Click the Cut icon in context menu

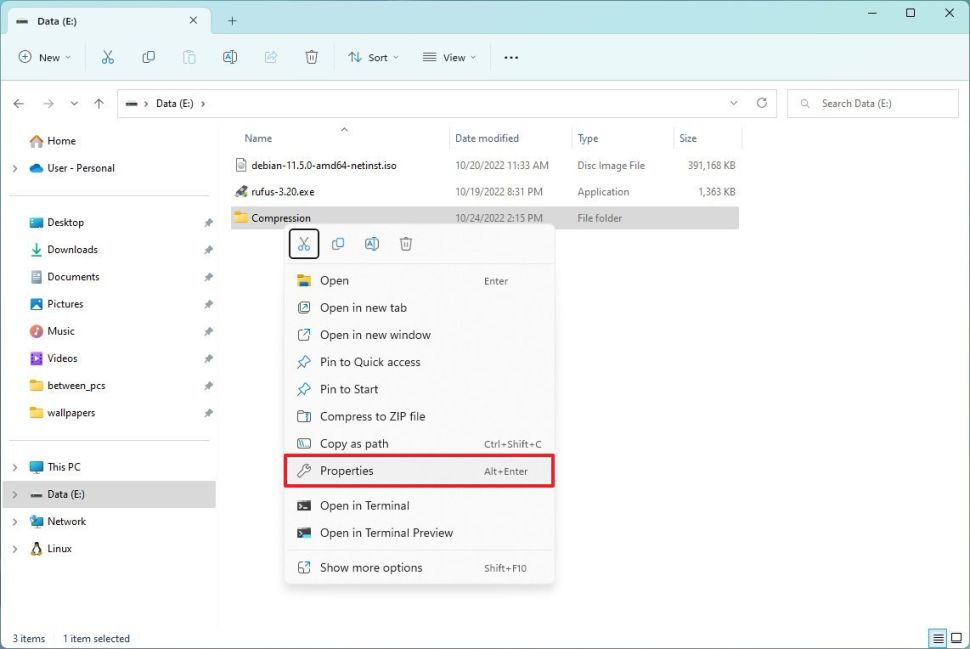click(304, 244)
